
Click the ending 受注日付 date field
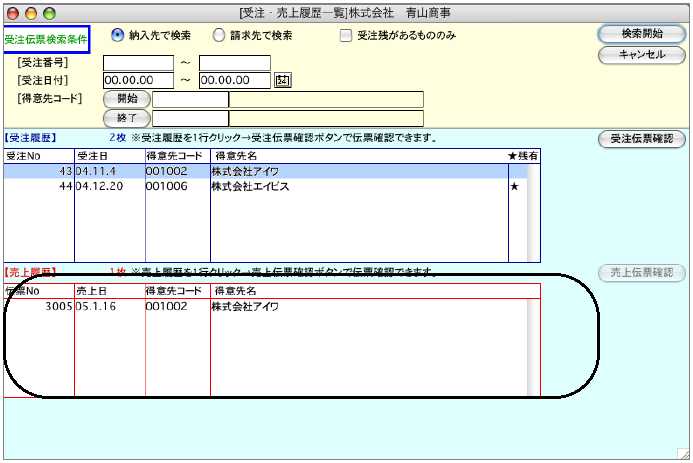(x=234, y=81)
